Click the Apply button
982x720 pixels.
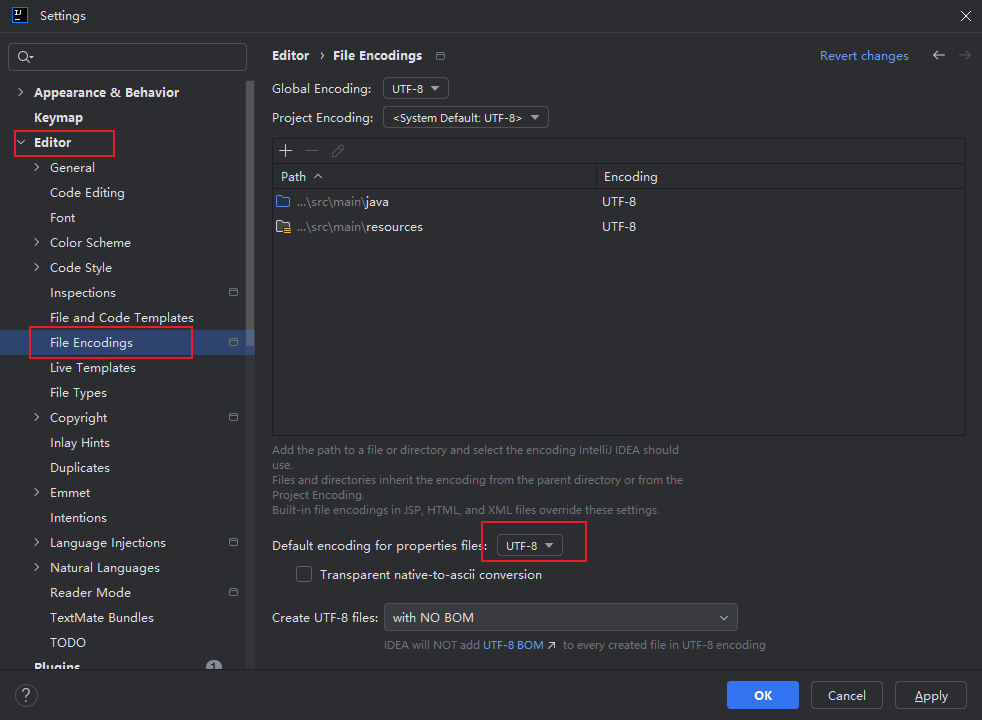coord(931,695)
